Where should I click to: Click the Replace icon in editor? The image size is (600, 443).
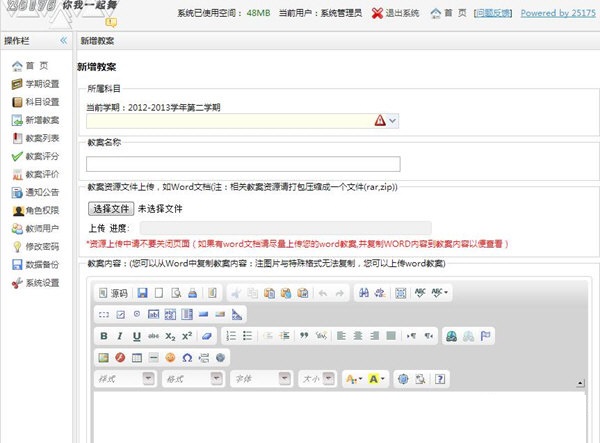380,293
